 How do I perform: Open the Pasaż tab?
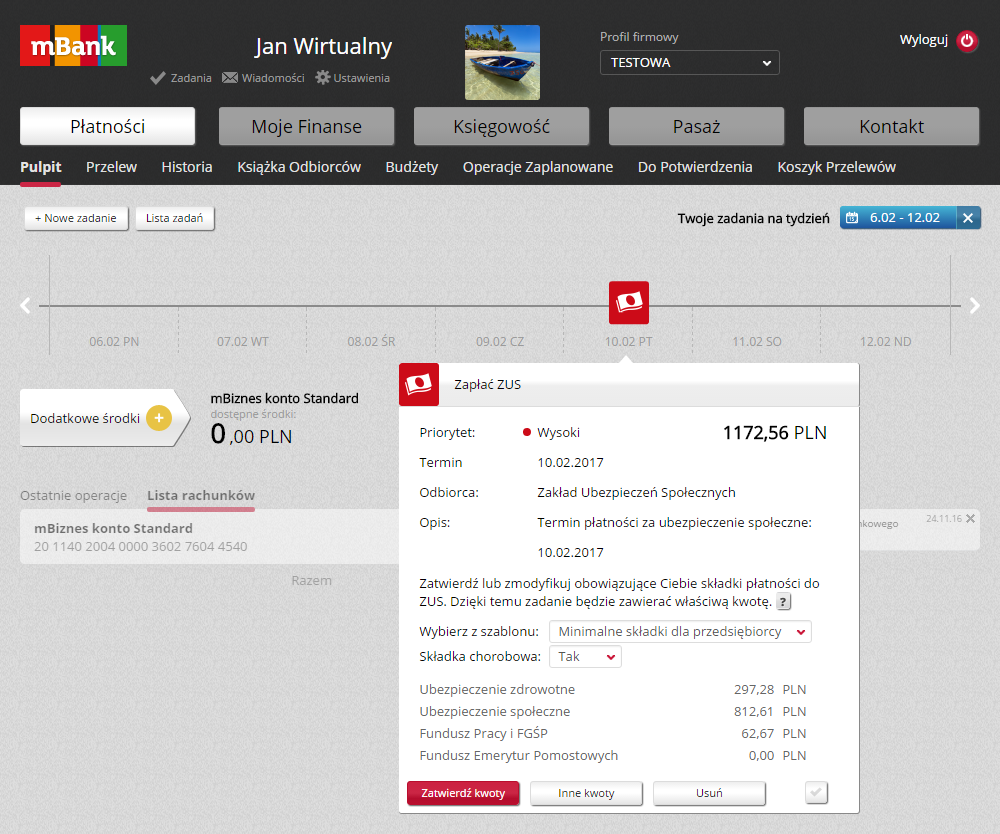click(x=696, y=126)
